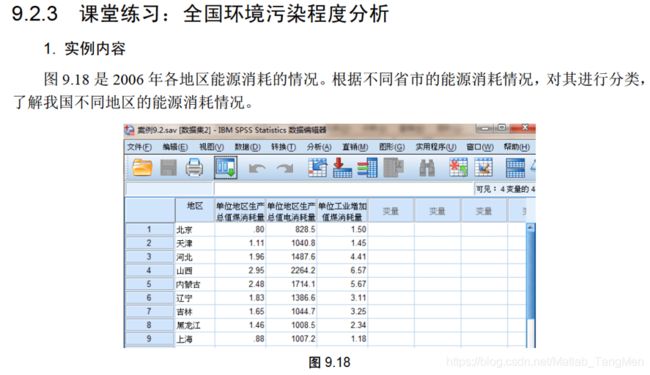Viewport: 650px width, 375px height.
Task: Click the 黑龙江 cell
Action: click(x=195, y=325)
